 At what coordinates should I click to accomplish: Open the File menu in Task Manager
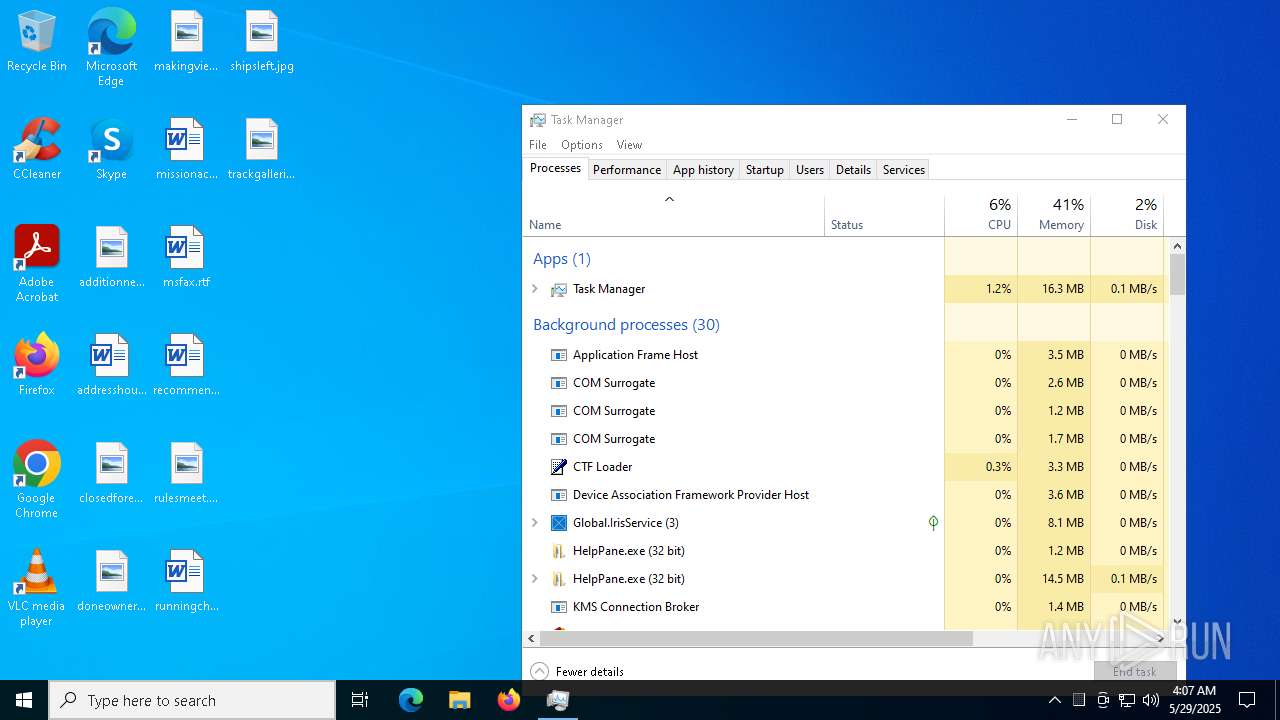tap(538, 145)
